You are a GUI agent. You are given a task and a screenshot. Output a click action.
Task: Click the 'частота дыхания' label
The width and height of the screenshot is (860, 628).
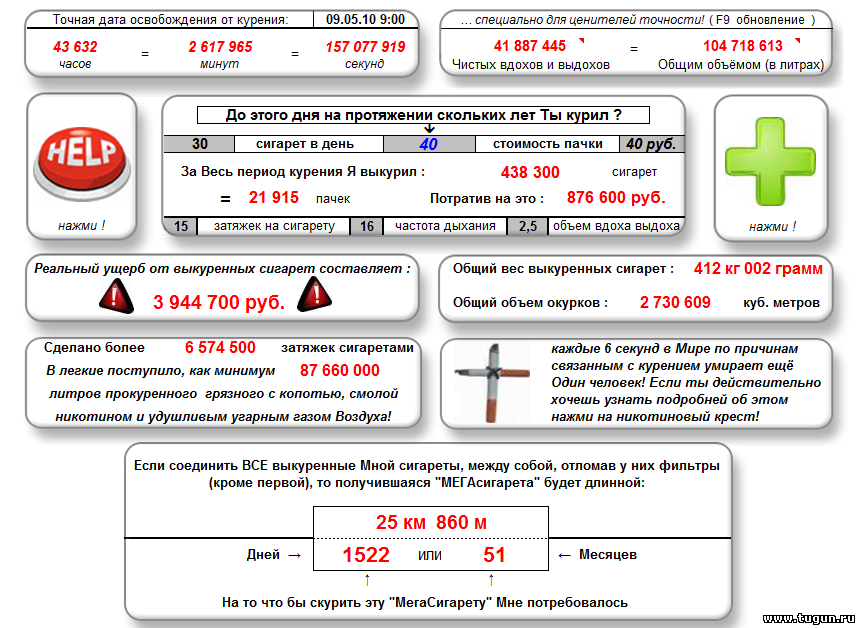pos(445,226)
